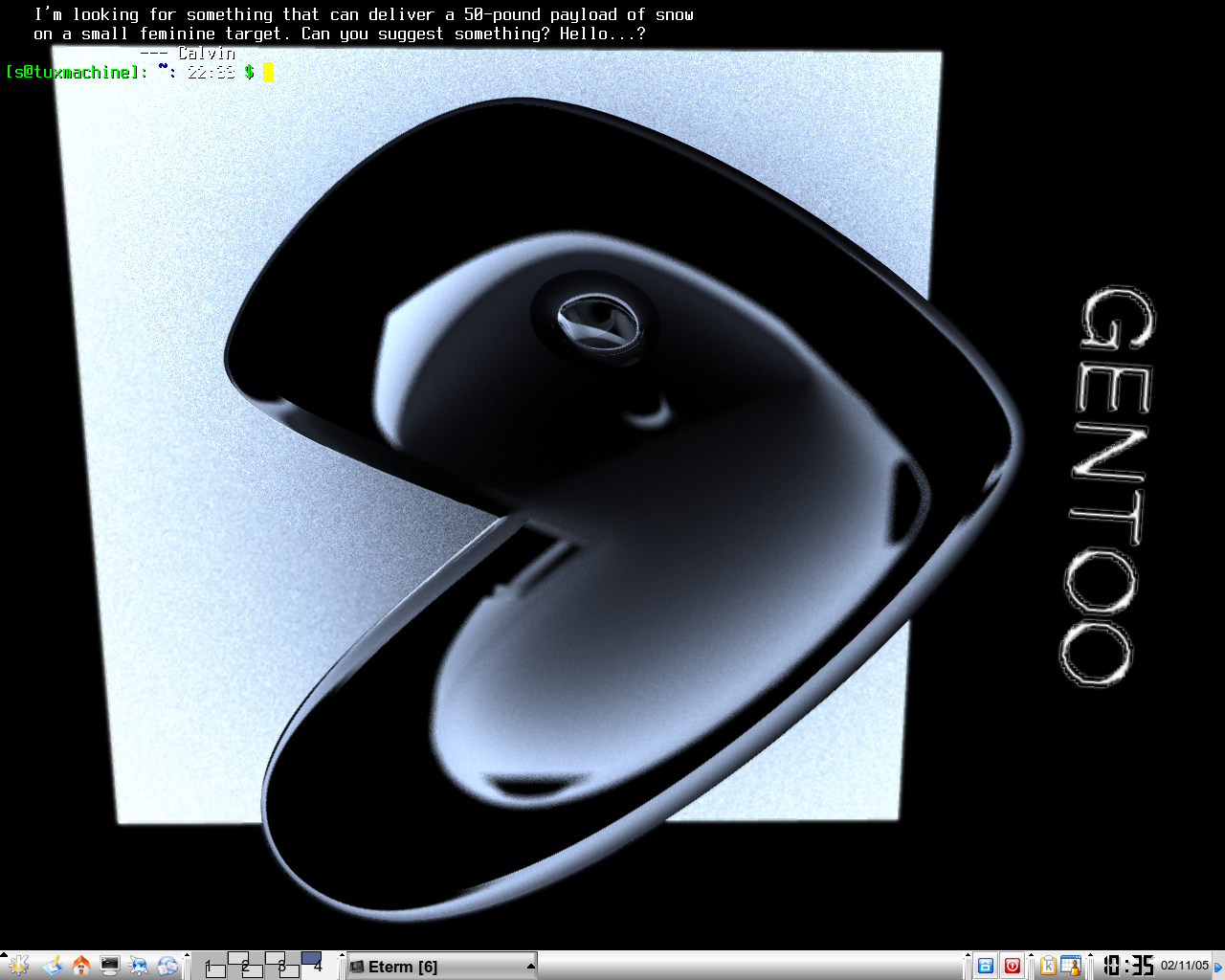The width and height of the screenshot is (1225, 980).
Task: Expand the Eterm [6] grouped window arrow
Action: [x=530, y=967]
